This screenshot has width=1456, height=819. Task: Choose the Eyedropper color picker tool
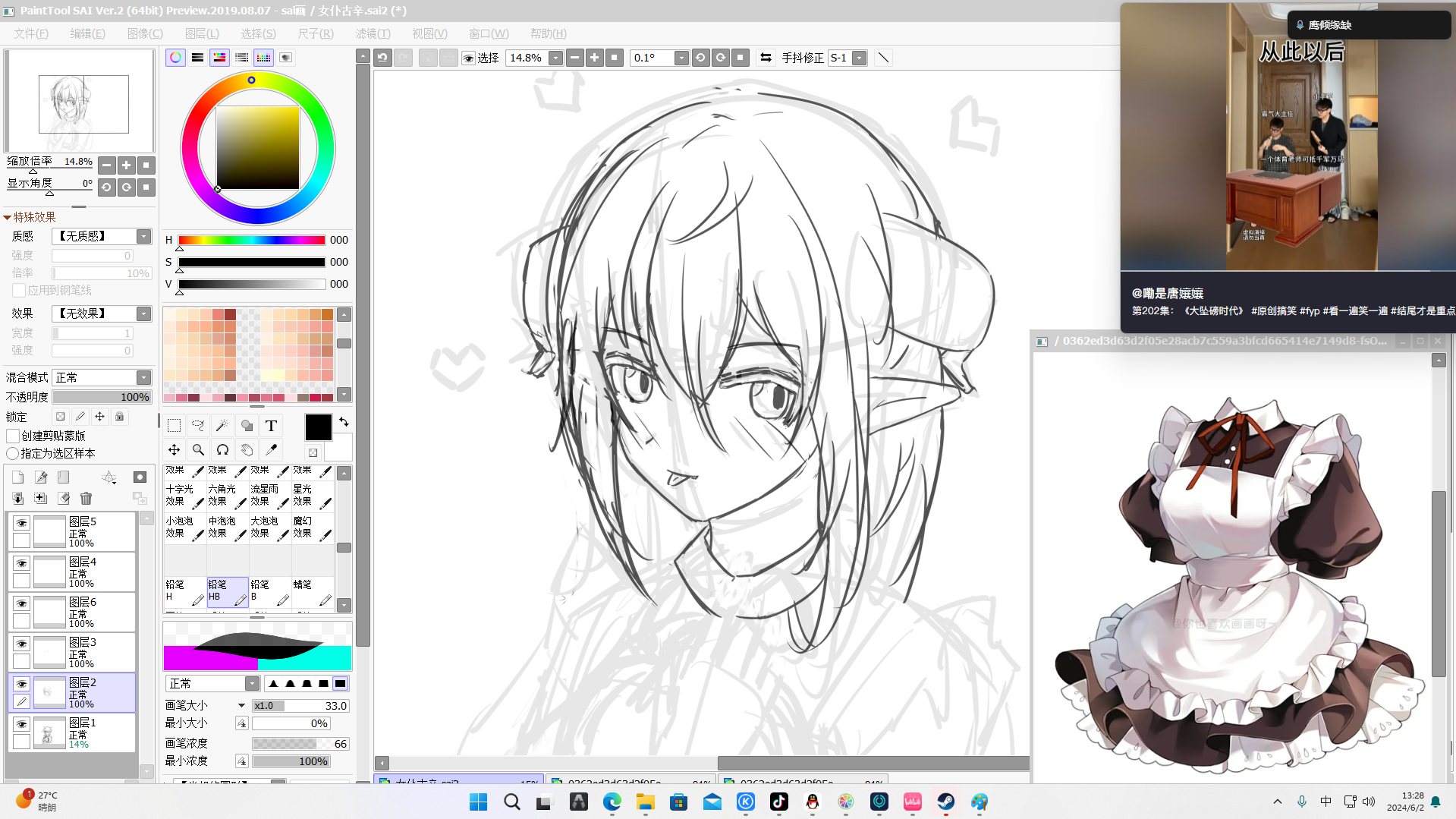[x=271, y=450]
